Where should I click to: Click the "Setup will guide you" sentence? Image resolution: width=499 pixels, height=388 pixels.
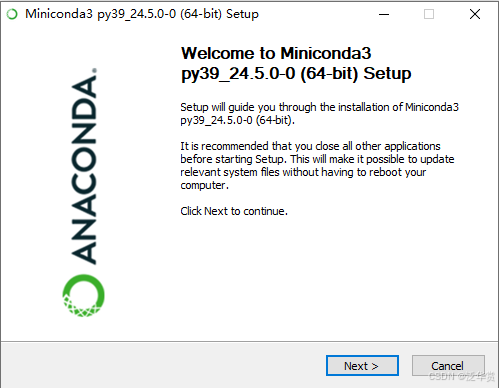319,113
